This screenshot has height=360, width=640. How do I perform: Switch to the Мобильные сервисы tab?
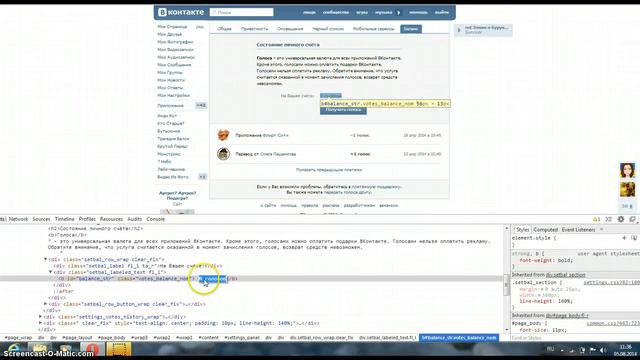[373, 29]
